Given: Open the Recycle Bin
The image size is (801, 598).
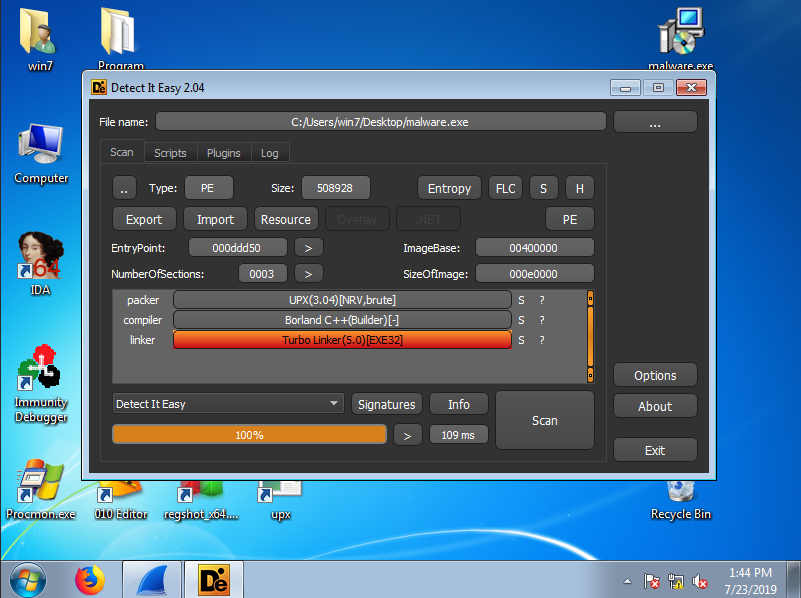Looking at the screenshot, I should click(x=680, y=500).
